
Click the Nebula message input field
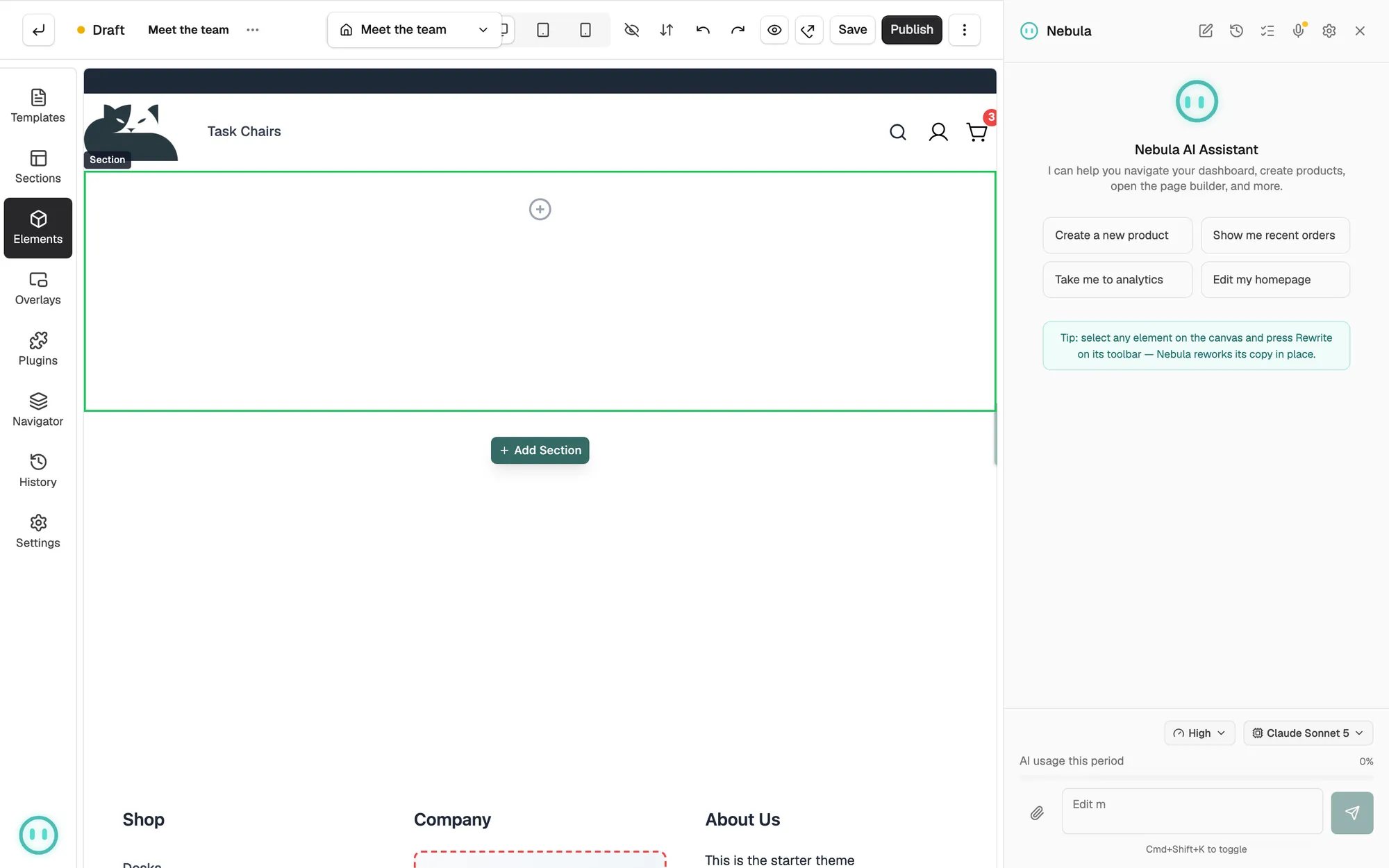(1192, 811)
